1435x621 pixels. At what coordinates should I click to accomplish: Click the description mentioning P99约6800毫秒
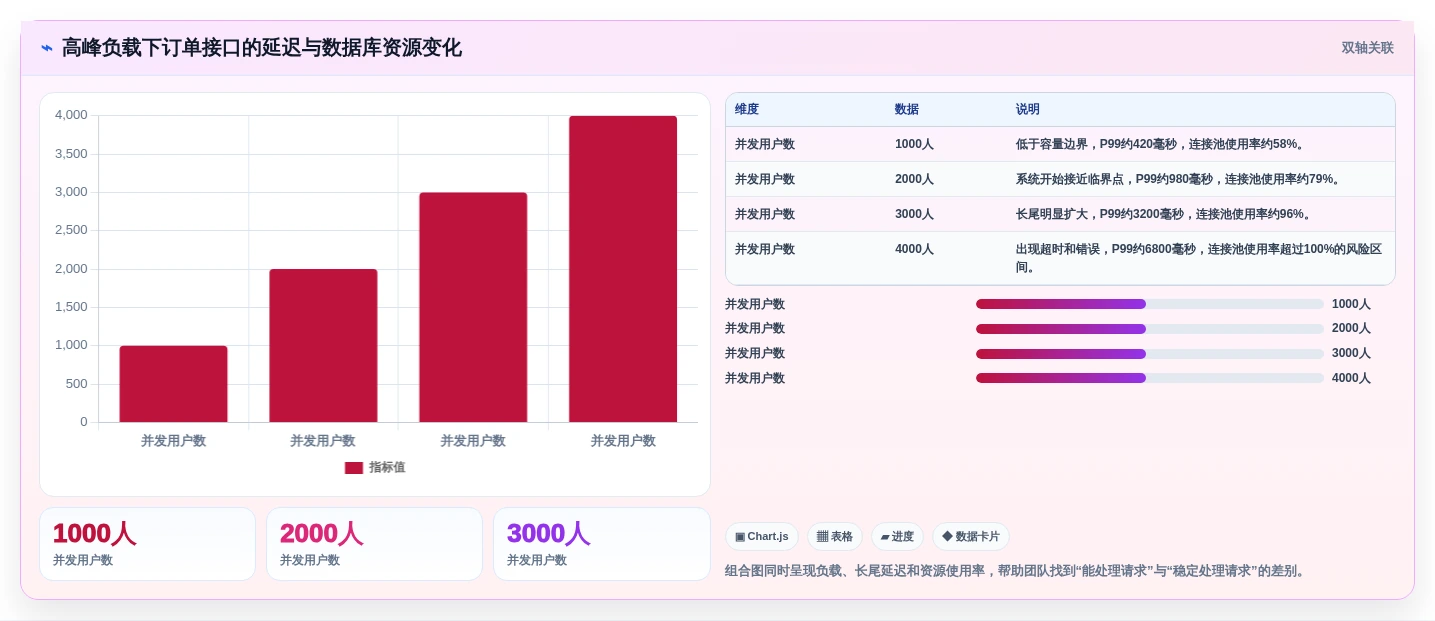pos(1199,258)
